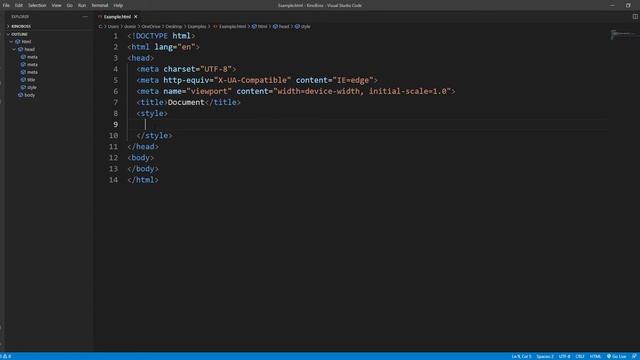Select the html symbol in Outline

tap(26, 42)
